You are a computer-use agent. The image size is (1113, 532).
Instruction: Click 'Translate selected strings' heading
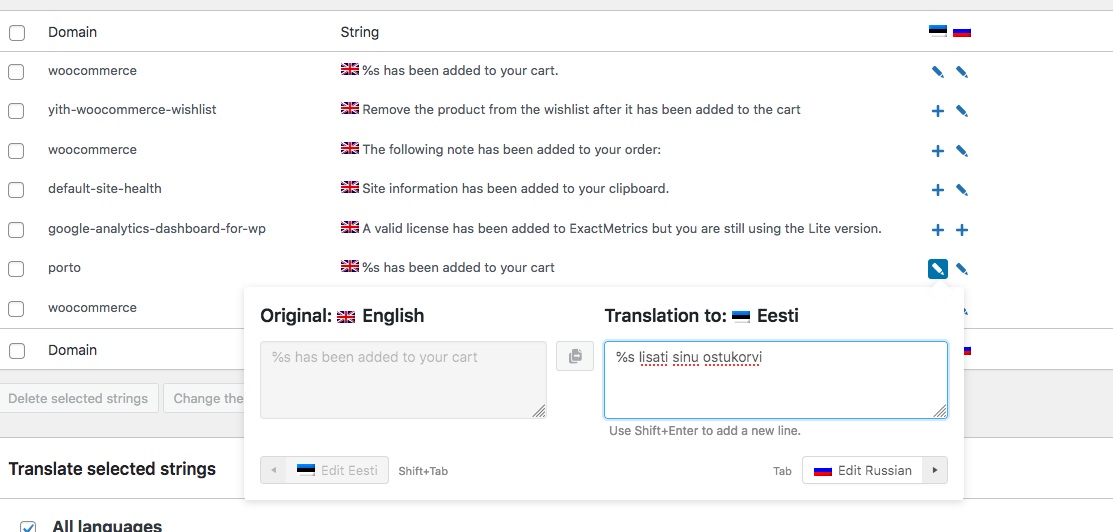(112, 469)
